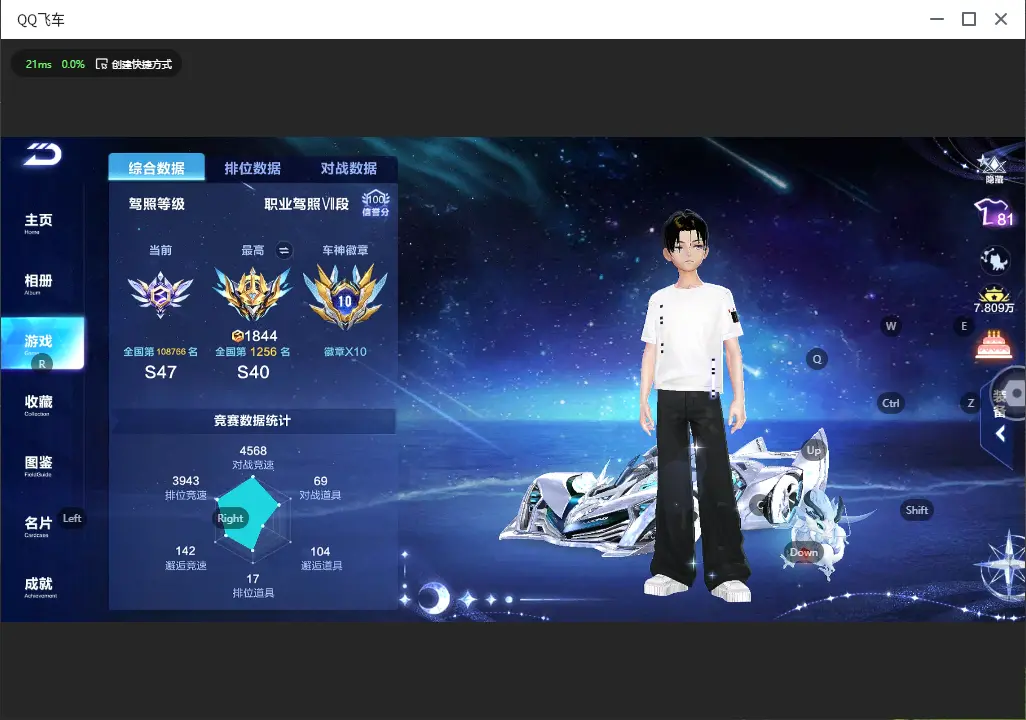This screenshot has height=720, width=1026.
Task: Click the back logo icon at top-left
Action: click(43, 154)
